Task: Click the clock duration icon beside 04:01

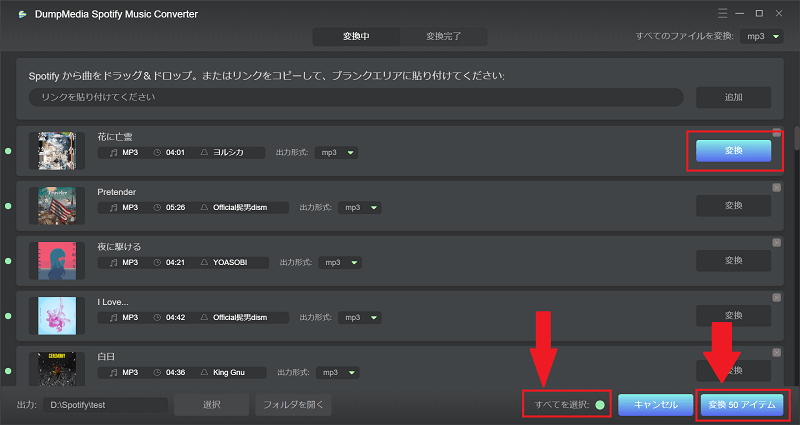Action: [x=157, y=153]
